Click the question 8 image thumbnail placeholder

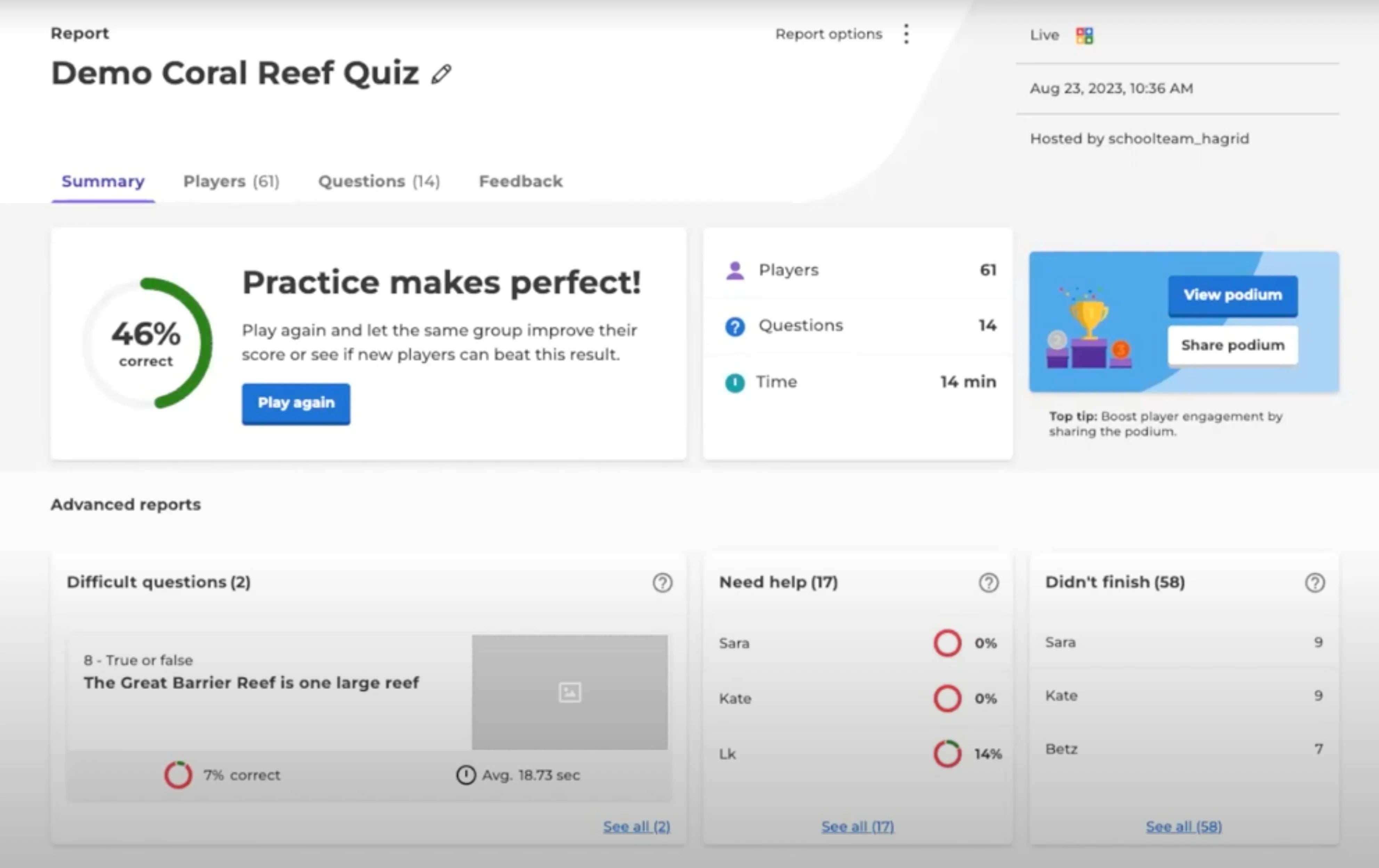click(x=569, y=692)
